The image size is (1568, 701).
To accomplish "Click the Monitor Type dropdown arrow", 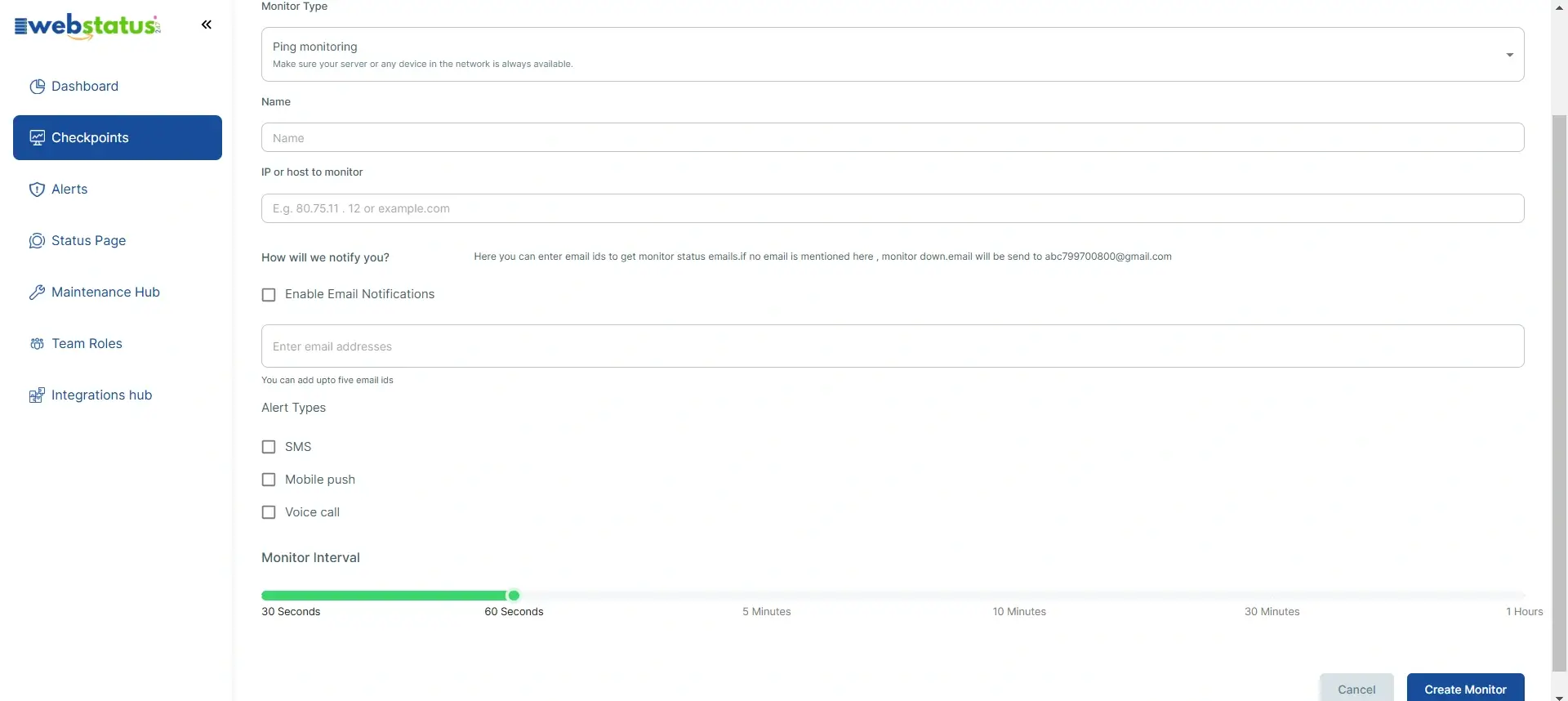I will pos(1509,55).
